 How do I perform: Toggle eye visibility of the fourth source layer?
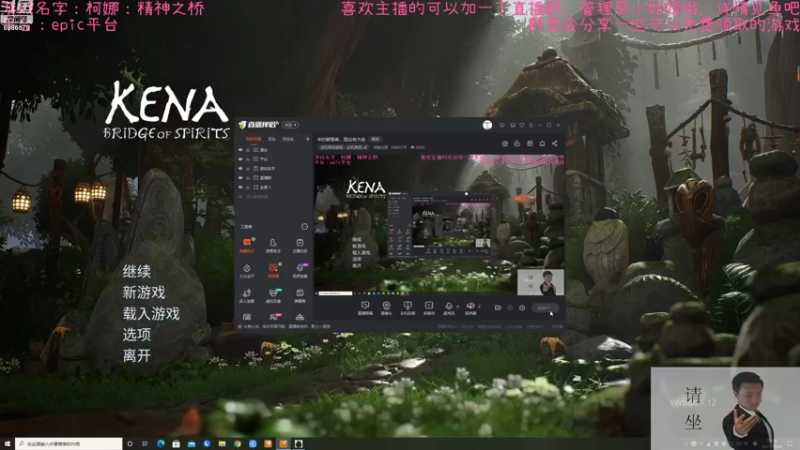click(240, 178)
